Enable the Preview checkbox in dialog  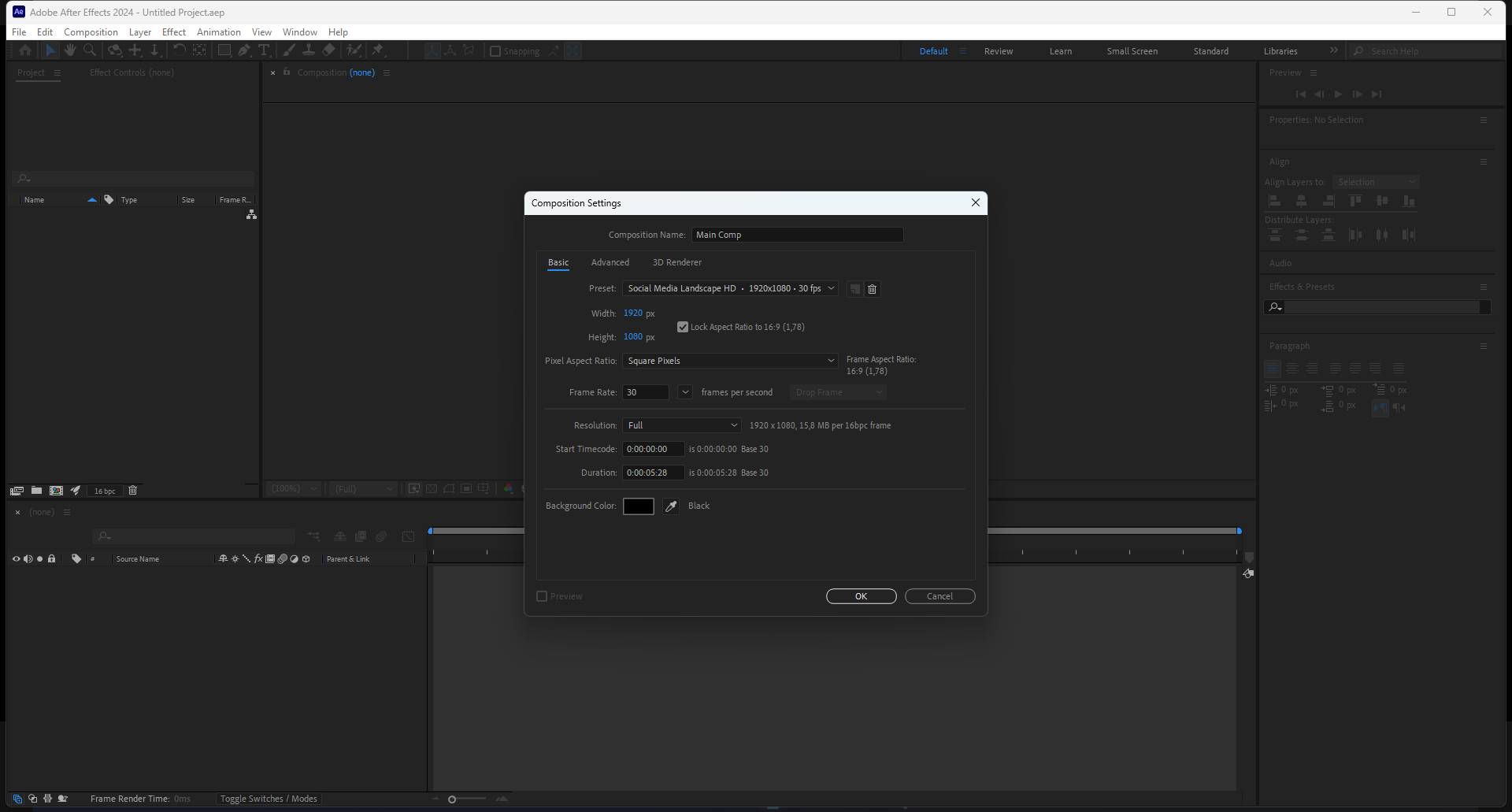pyautogui.click(x=542, y=596)
